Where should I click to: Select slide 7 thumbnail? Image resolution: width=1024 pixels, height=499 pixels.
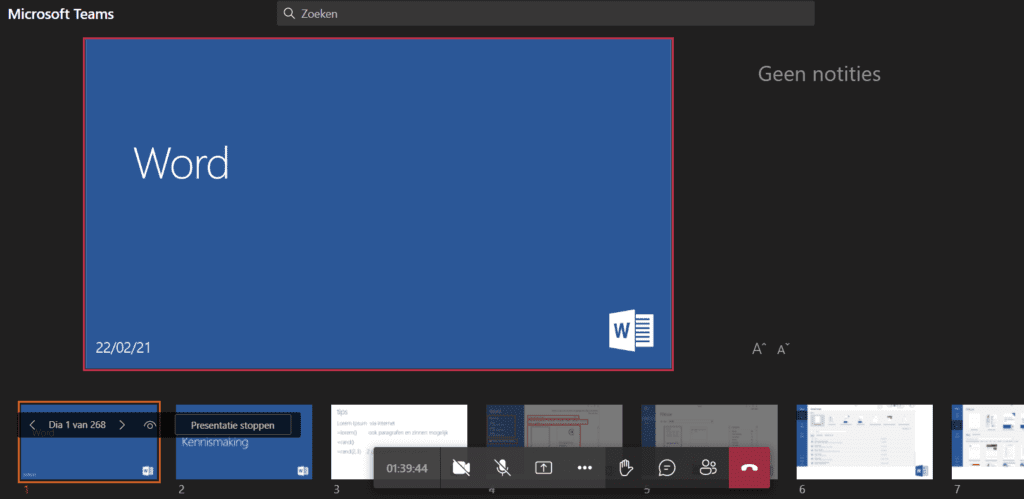987,442
